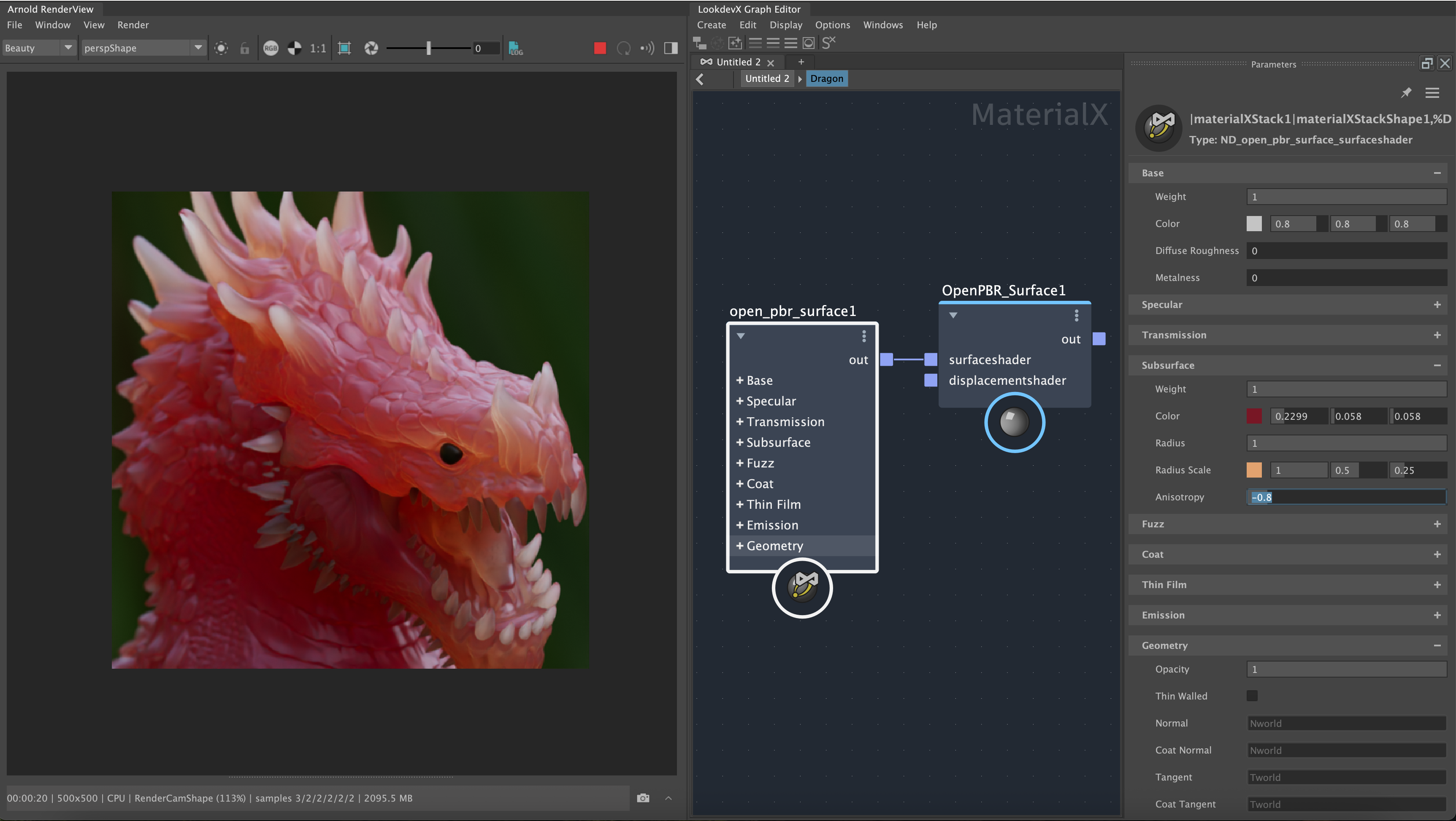Viewport: 1456px width, 821px height.
Task: Click the render log icon
Action: tap(515, 48)
